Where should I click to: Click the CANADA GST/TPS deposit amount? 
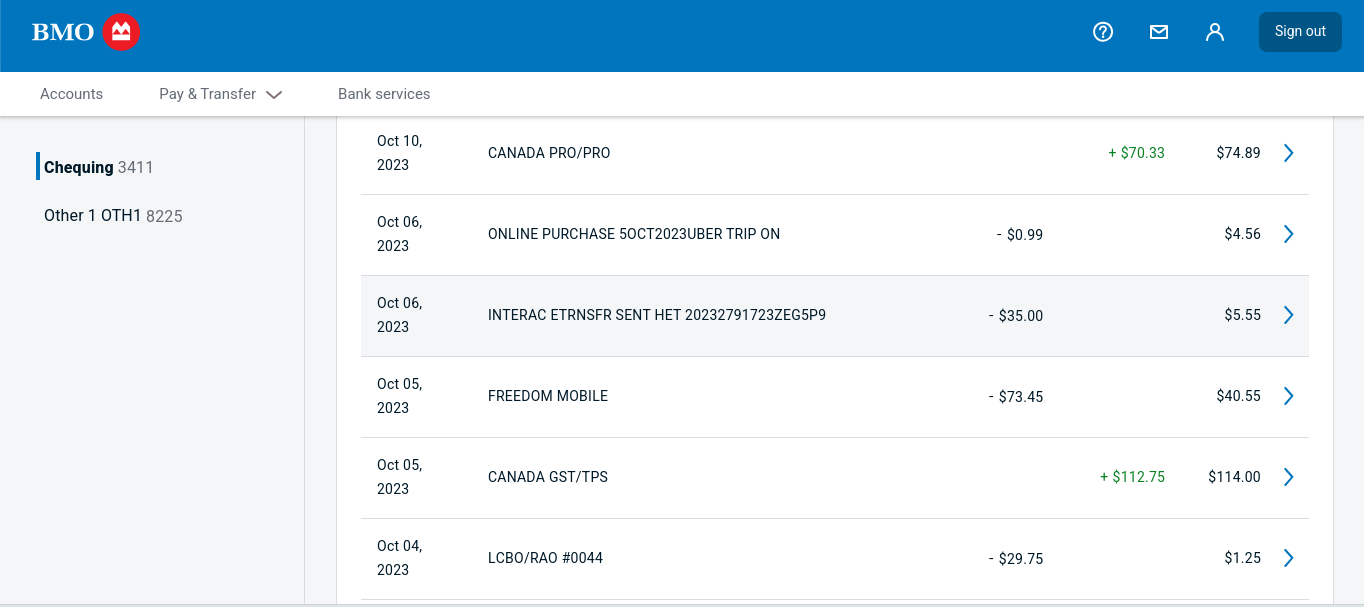[1132, 477]
